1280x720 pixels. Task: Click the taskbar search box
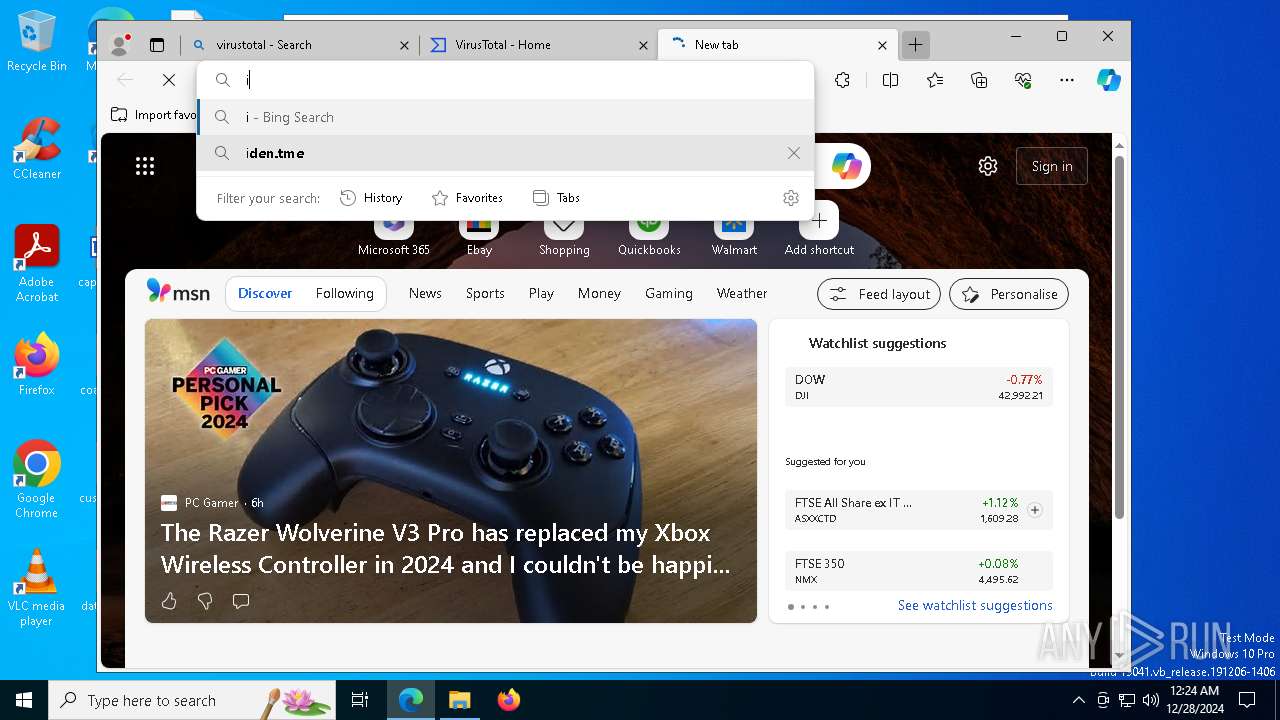(192, 700)
